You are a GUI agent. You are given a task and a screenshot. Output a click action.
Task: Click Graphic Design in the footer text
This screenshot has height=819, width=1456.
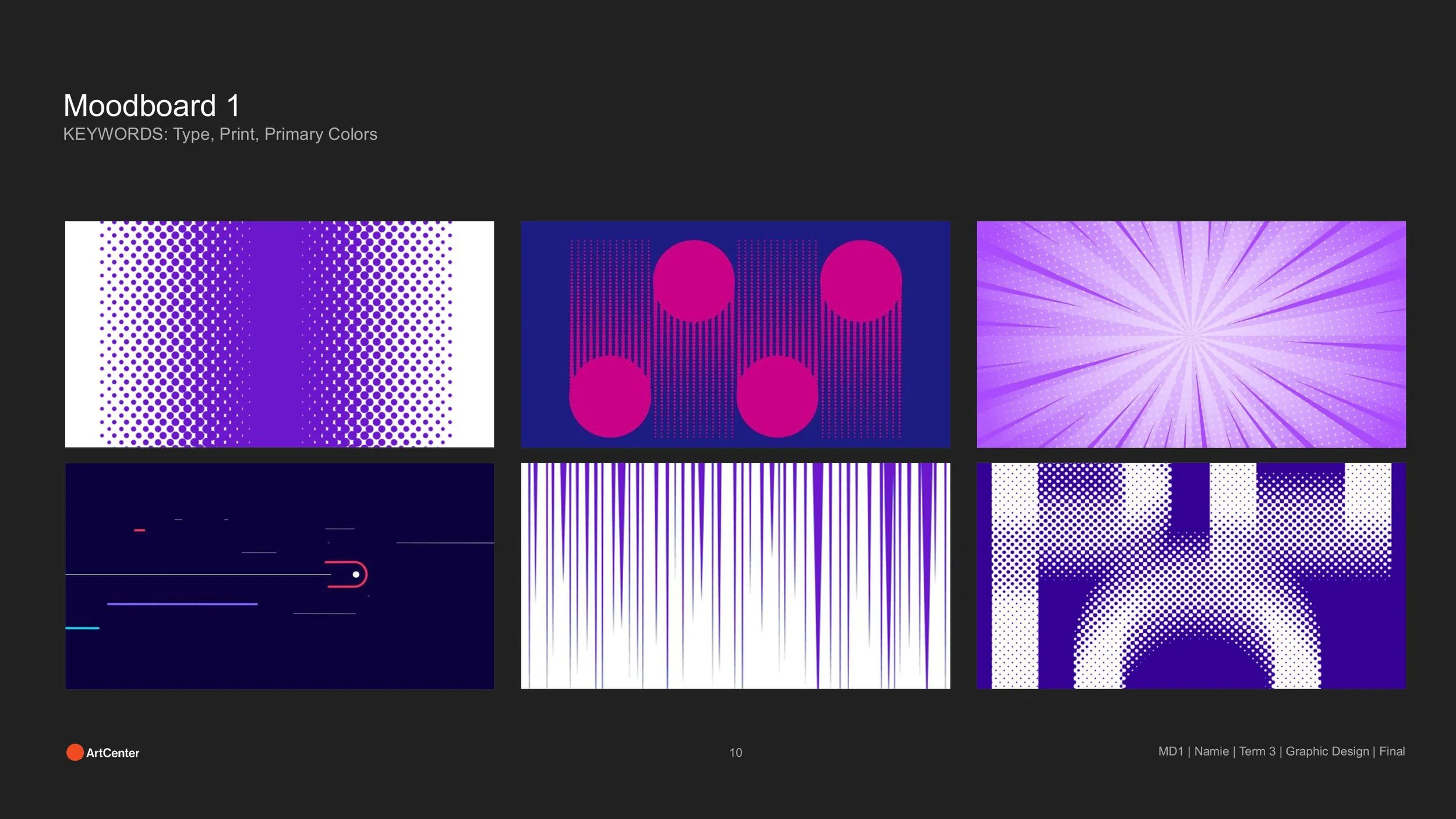(1327, 751)
